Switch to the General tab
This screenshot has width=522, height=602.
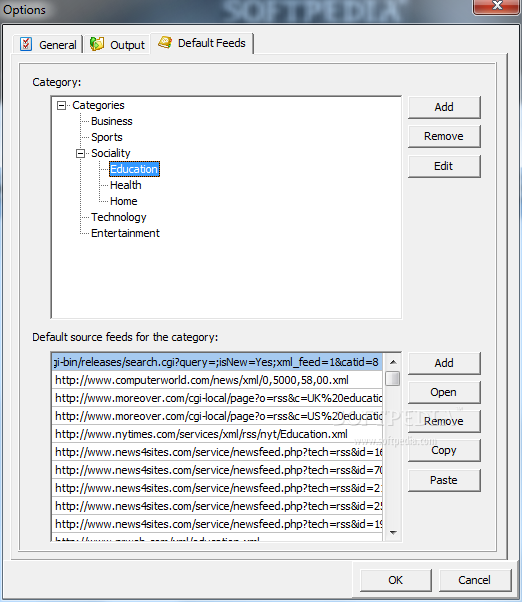48,45
